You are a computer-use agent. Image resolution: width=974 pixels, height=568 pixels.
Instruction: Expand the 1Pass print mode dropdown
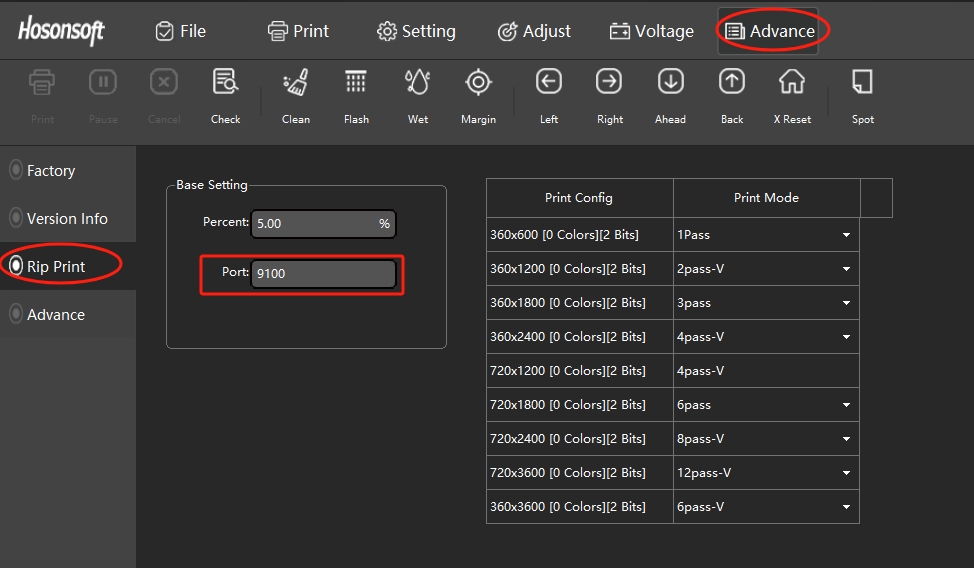pos(846,235)
